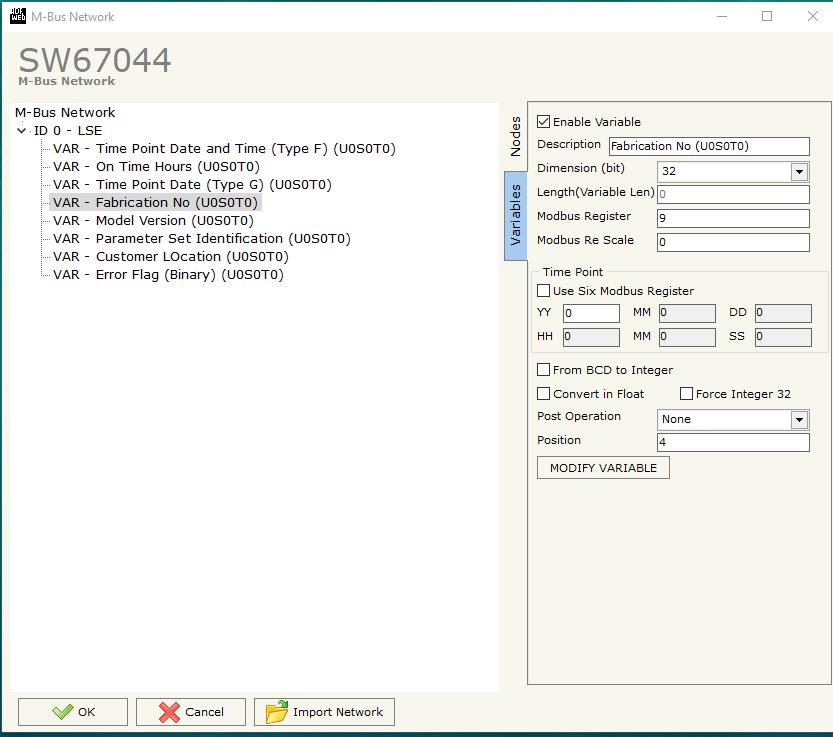Screen dimensions: 833x737
Task: Click the ADFweb app icon in title bar
Action: [18, 16]
